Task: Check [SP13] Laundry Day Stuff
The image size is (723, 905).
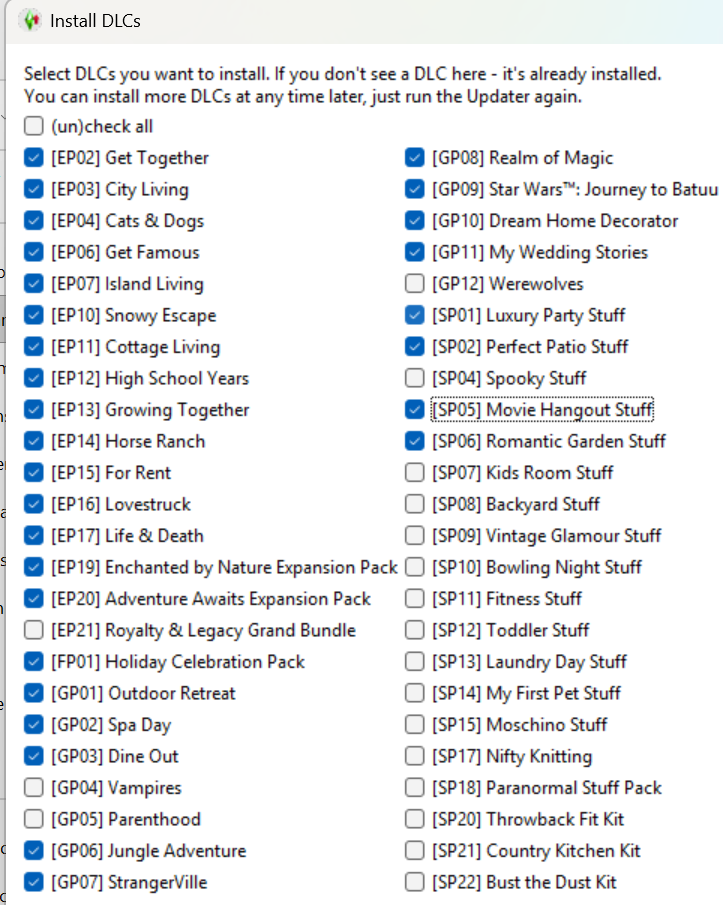Action: coord(414,661)
